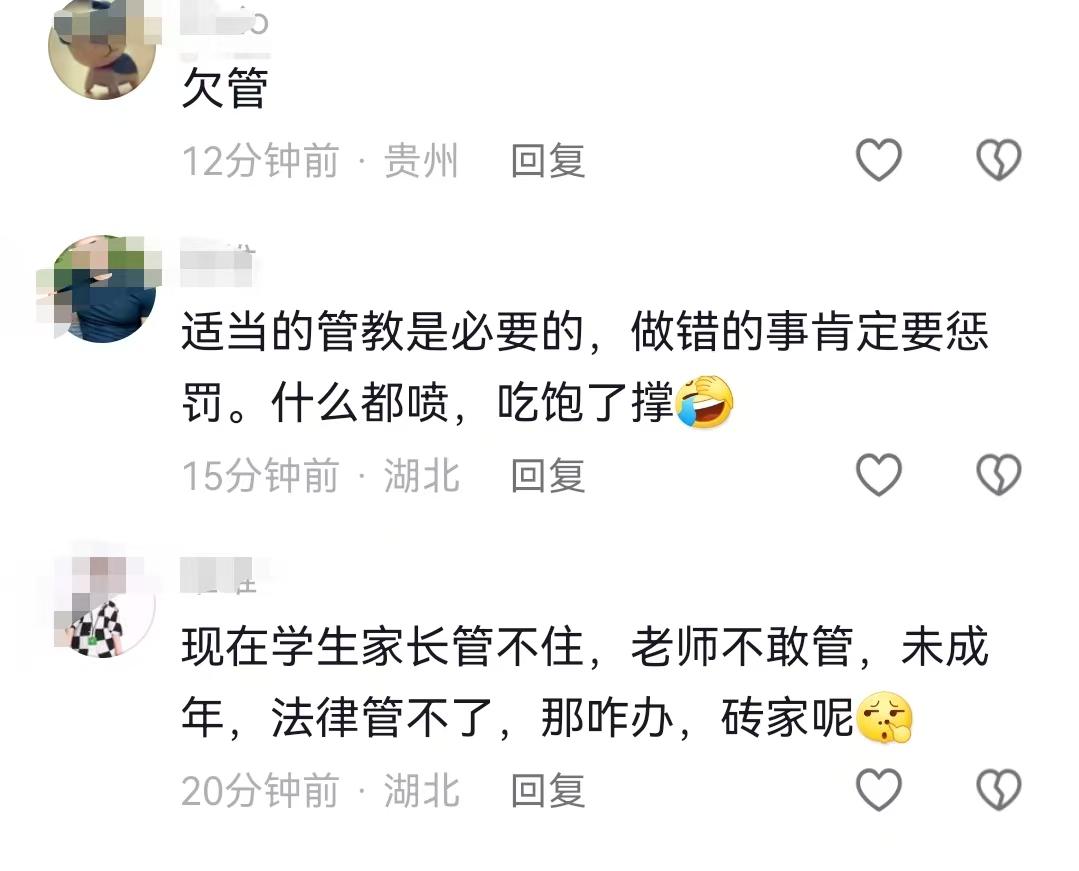
Task: Like the '欠管' comment with heart icon
Action: [879, 160]
